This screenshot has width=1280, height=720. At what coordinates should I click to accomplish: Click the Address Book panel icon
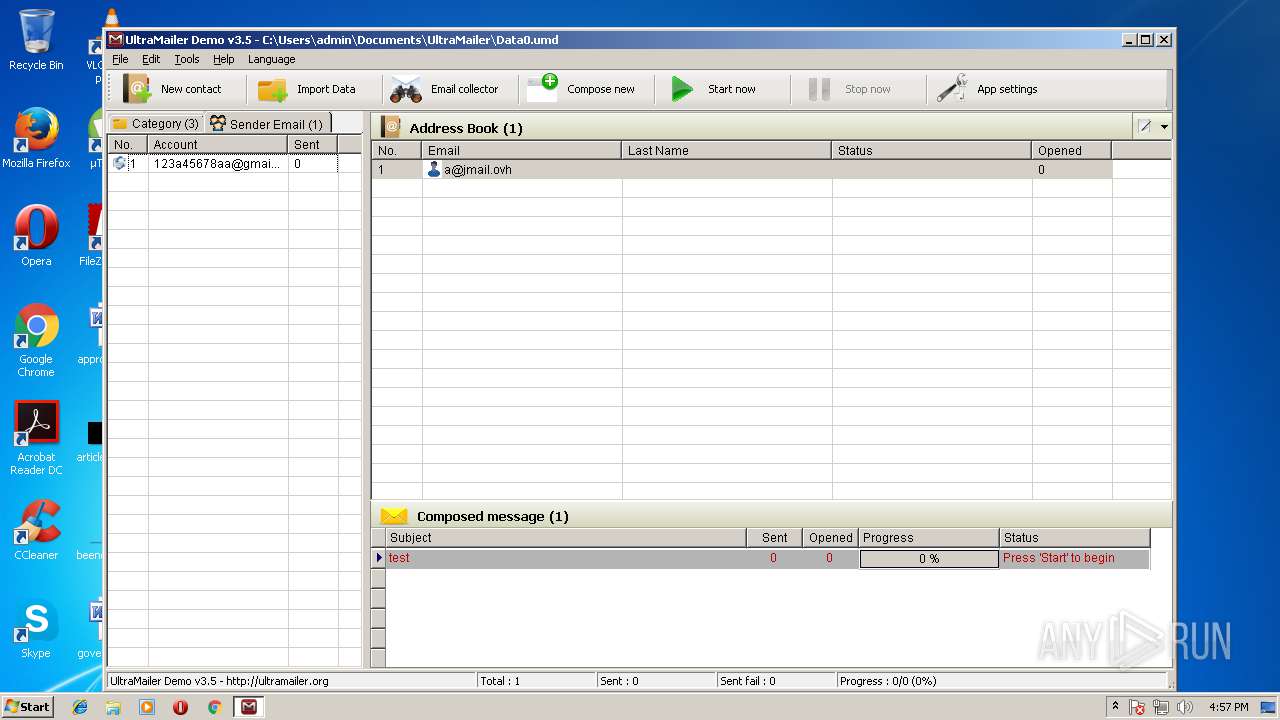pos(392,127)
